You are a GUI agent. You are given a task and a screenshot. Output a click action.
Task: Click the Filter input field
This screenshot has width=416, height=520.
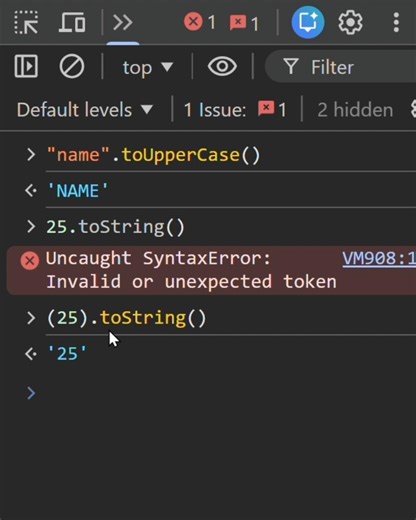point(340,67)
